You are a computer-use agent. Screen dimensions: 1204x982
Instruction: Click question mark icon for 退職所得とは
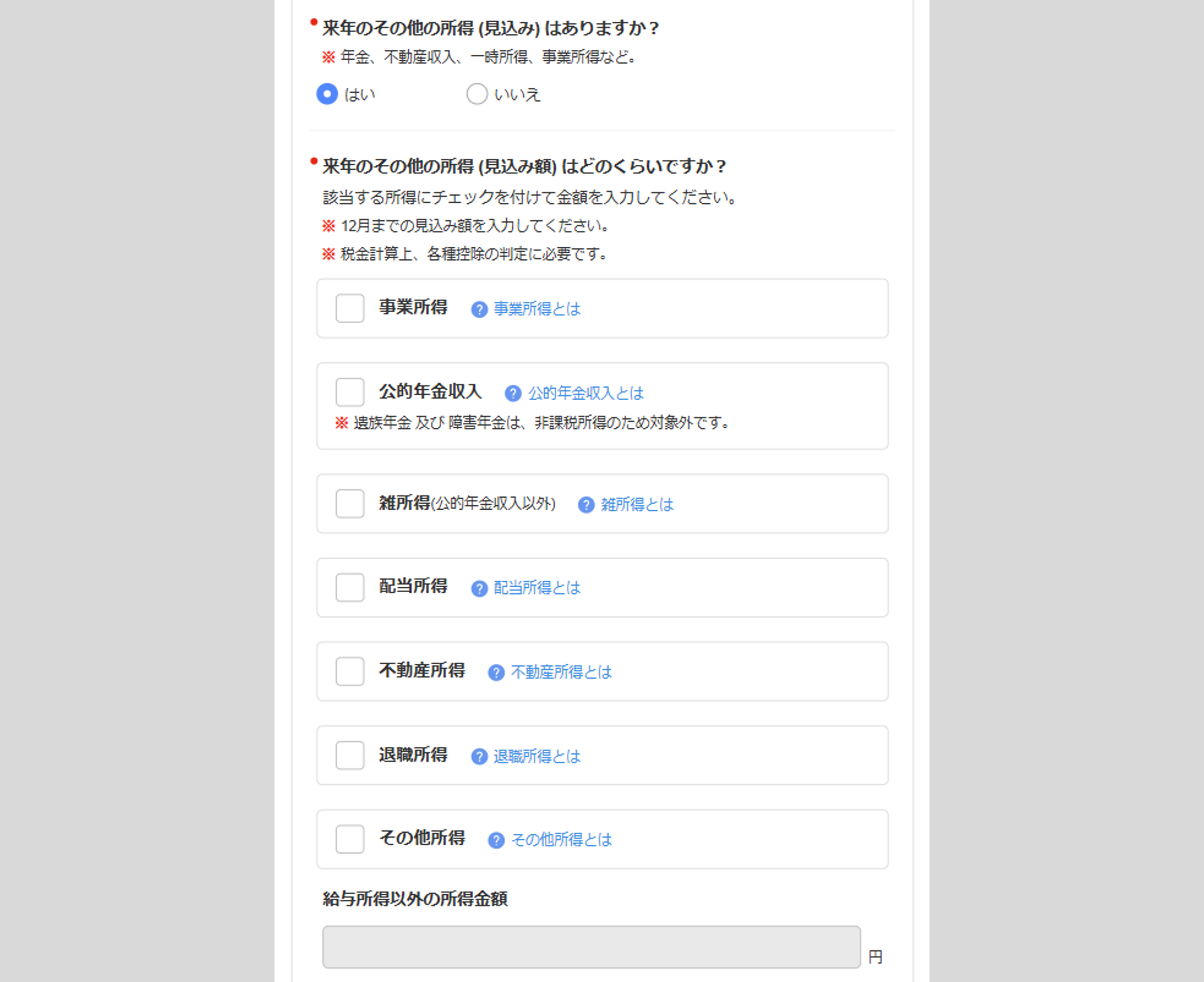(479, 756)
